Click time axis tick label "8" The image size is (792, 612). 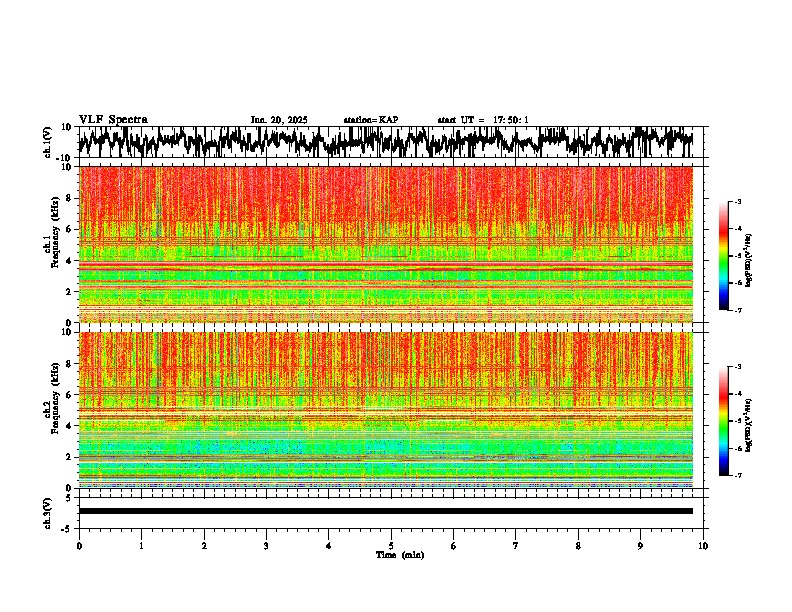pyautogui.click(x=578, y=546)
